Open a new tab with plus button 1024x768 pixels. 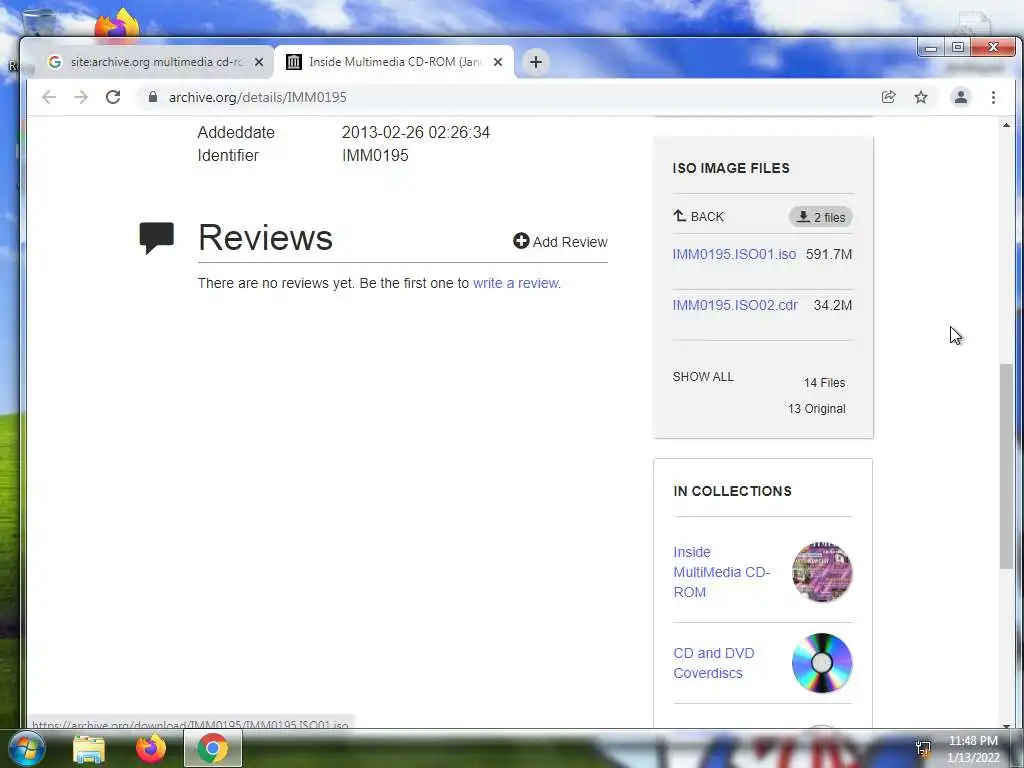point(536,62)
